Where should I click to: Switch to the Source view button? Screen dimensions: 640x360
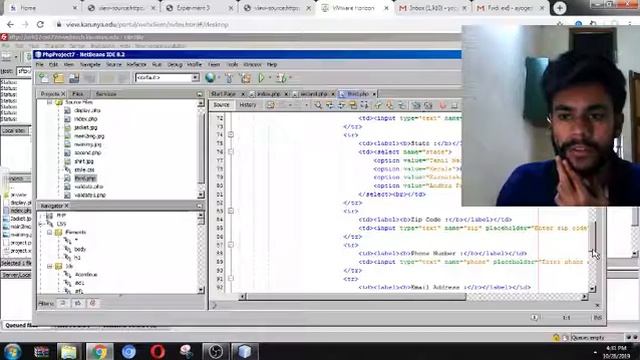tap(222, 105)
